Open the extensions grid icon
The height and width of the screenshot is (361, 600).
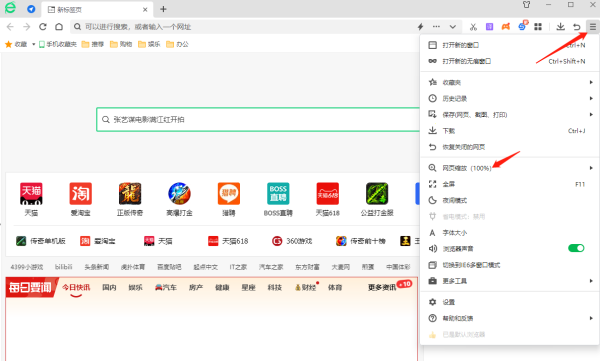538,26
